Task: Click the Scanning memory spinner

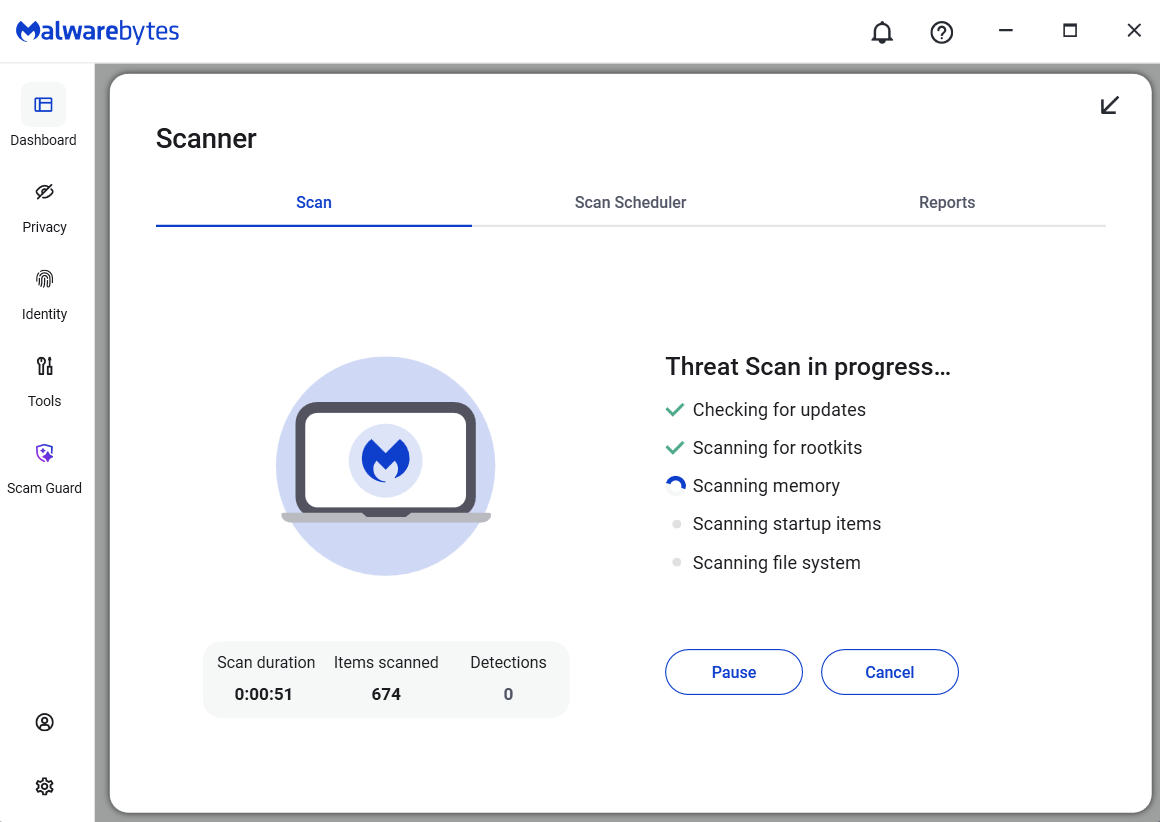Action: point(675,486)
